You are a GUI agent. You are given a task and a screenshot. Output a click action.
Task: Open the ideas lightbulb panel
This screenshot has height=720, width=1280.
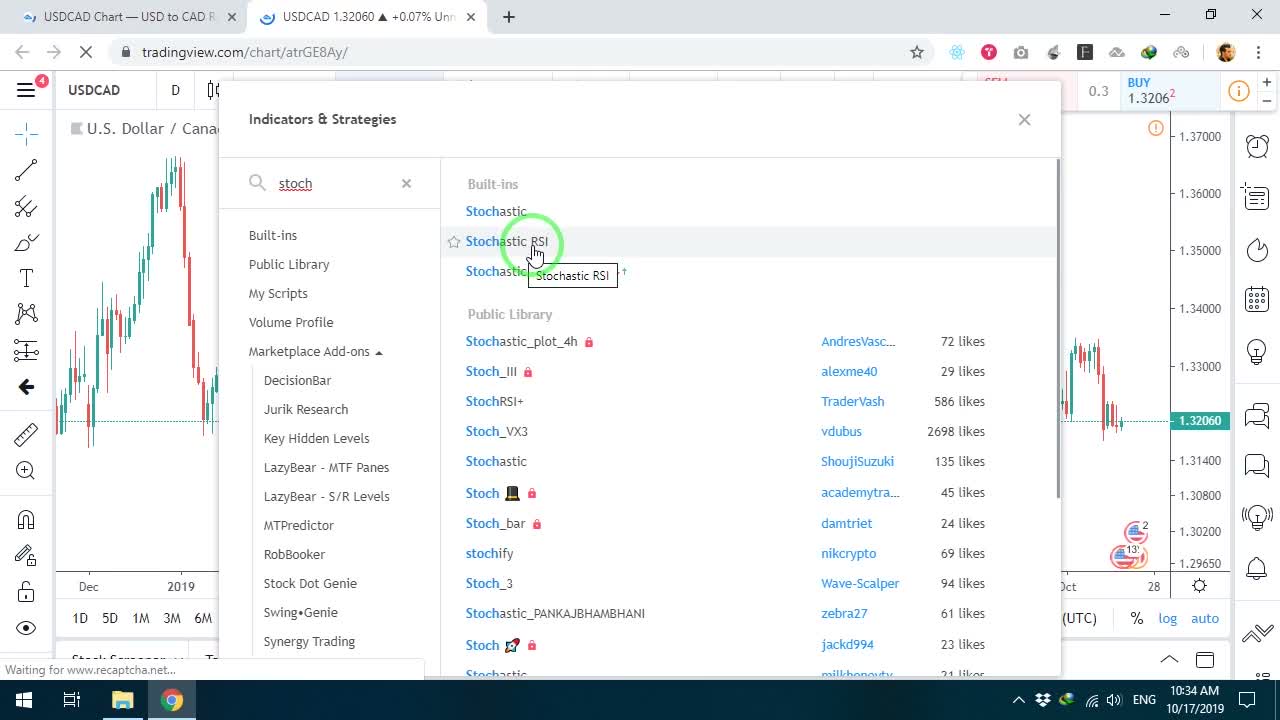pos(1257,352)
